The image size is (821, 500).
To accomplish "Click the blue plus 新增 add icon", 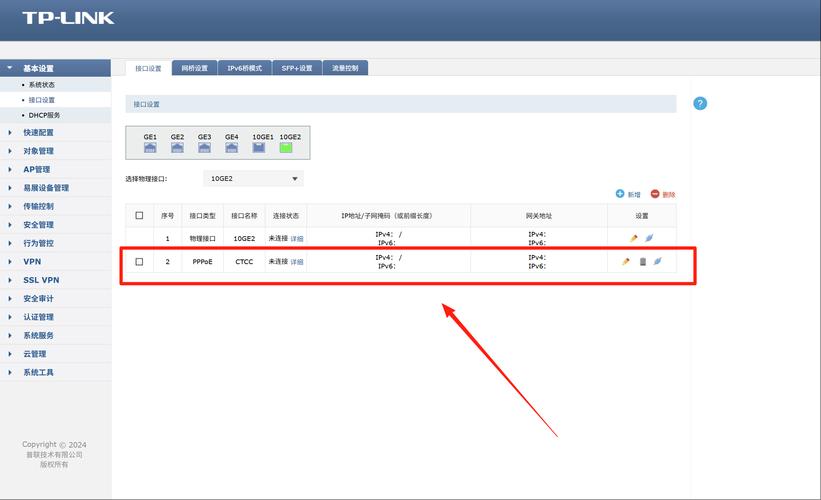I will [x=620, y=194].
